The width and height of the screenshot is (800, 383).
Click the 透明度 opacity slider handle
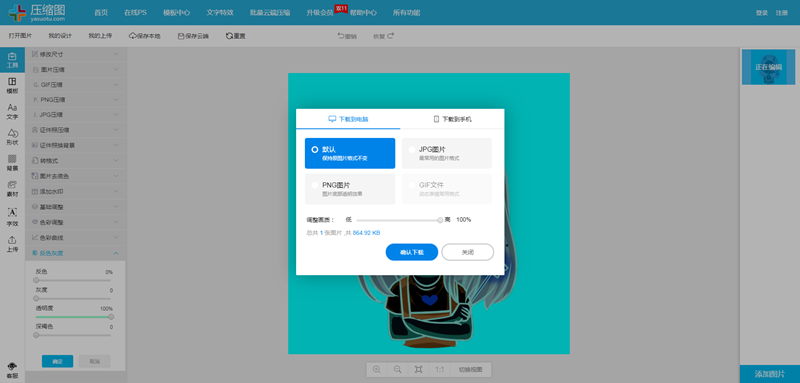point(111,317)
